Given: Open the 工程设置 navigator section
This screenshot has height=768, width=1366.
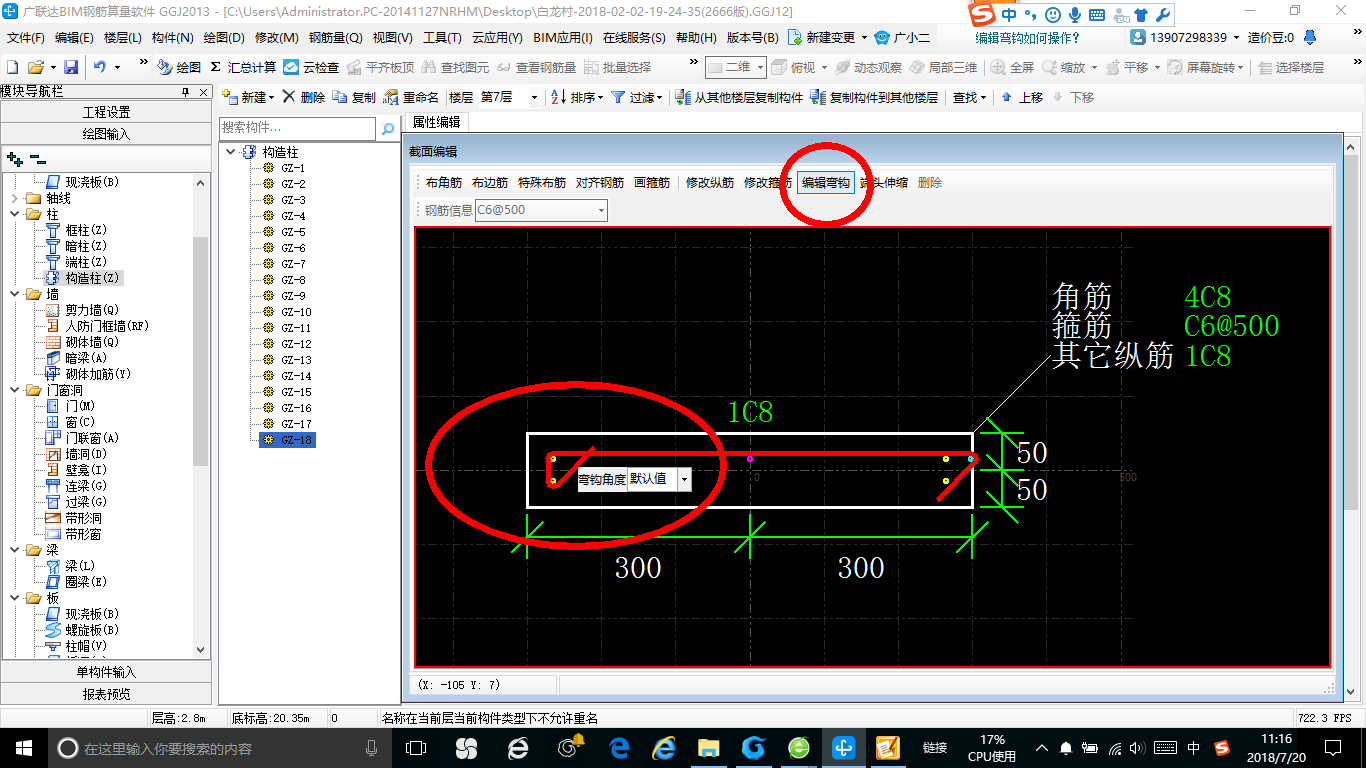Looking at the screenshot, I should [106, 112].
